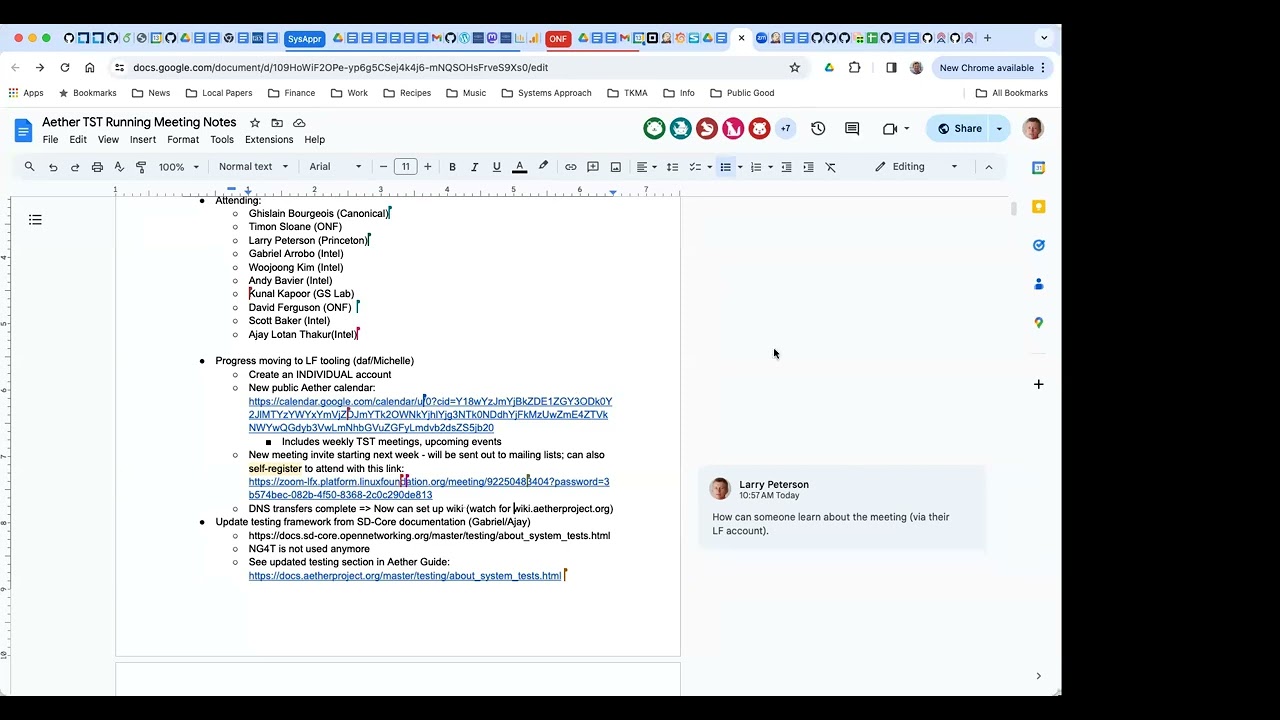Toggle the bulleted list
The width and height of the screenshot is (1280, 720).
726,167
